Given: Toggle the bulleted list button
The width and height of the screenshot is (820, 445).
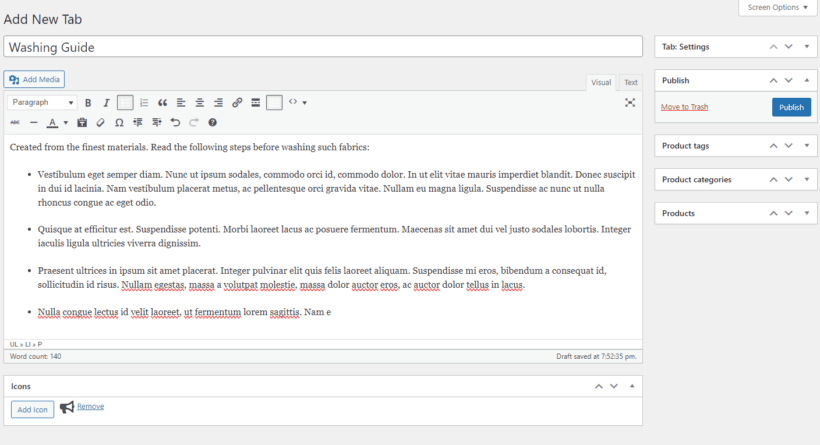Looking at the screenshot, I should click(x=125, y=103).
